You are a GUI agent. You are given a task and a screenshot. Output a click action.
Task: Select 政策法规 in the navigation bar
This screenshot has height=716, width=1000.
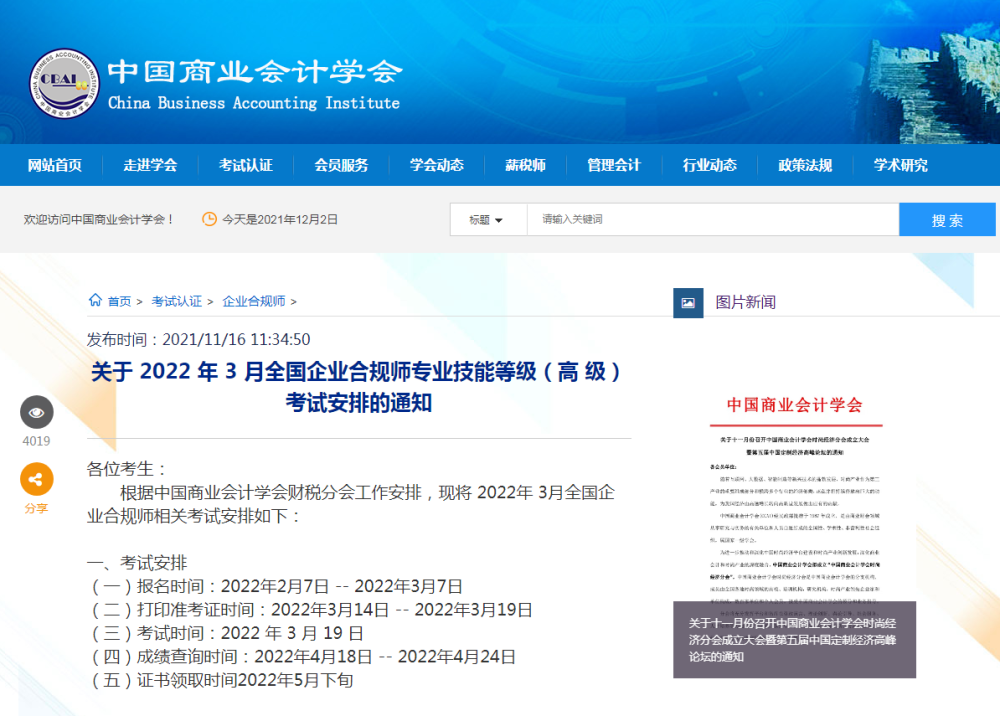pyautogui.click(x=805, y=165)
